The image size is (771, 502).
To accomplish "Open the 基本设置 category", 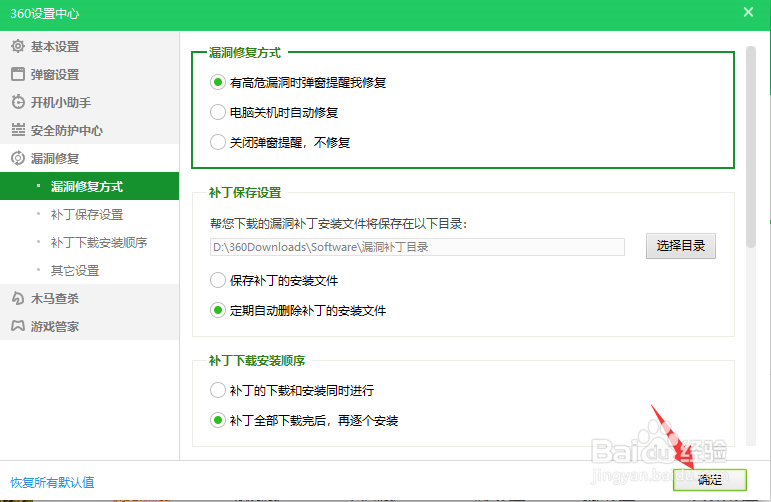I will pos(89,46).
